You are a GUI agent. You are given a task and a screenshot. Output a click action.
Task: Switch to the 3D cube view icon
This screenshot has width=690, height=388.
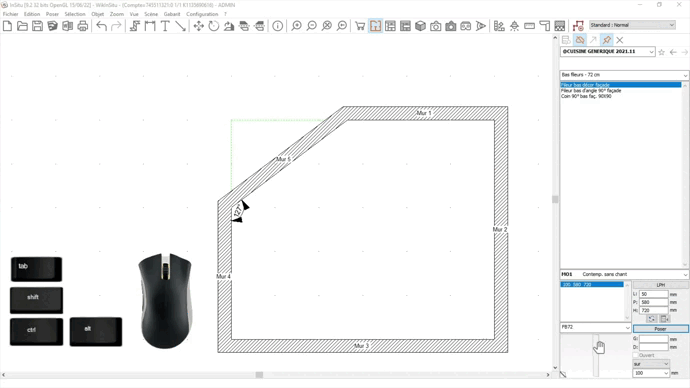point(420,26)
